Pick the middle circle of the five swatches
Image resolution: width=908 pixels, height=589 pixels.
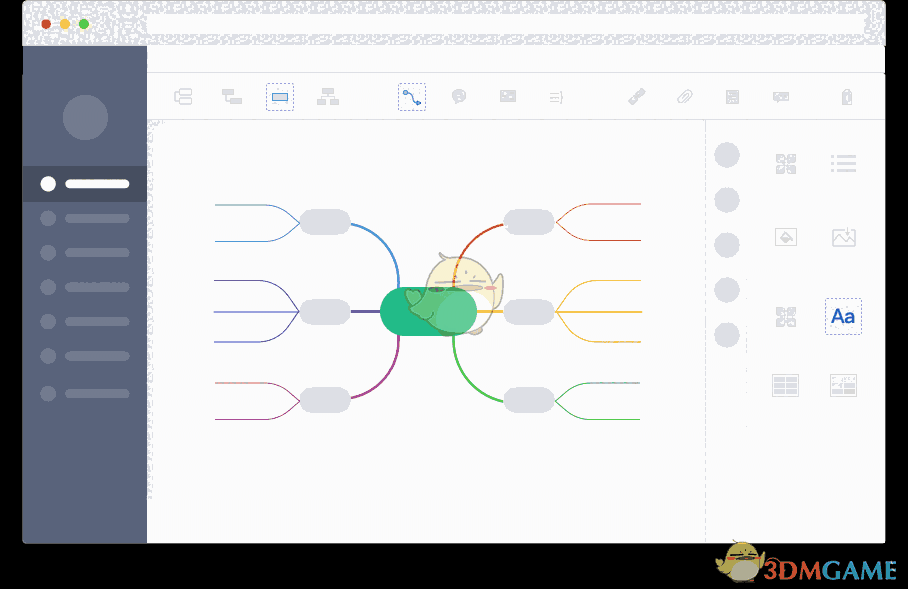727,245
